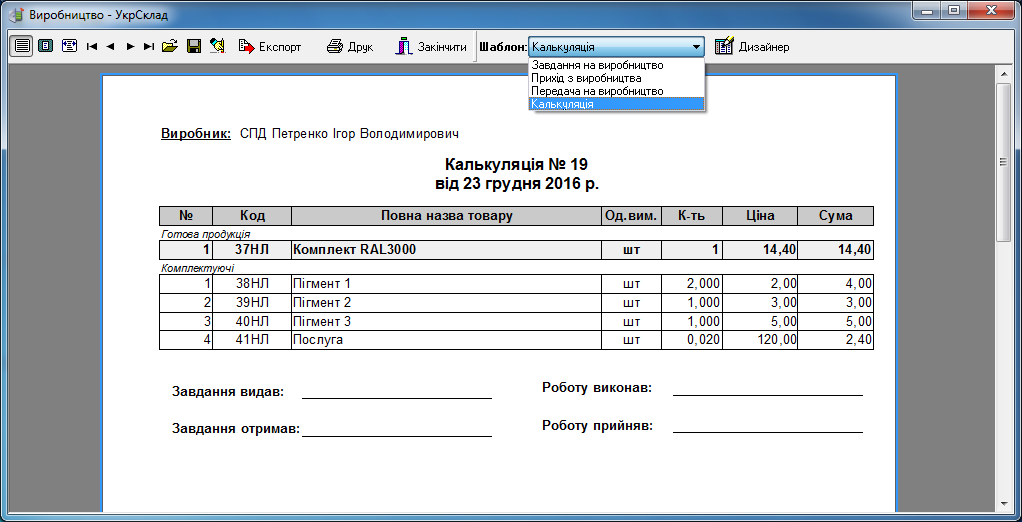This screenshot has width=1022, height=522.
Task: Jump to the last page
Action: [149, 47]
